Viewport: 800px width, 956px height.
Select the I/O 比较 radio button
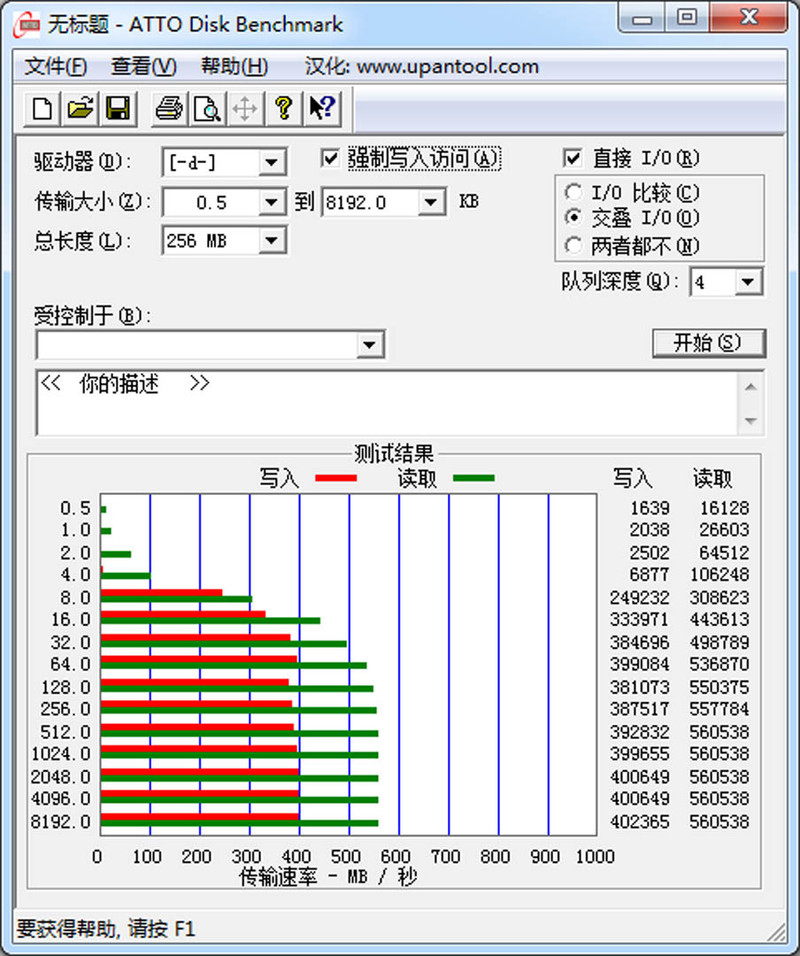tap(573, 192)
